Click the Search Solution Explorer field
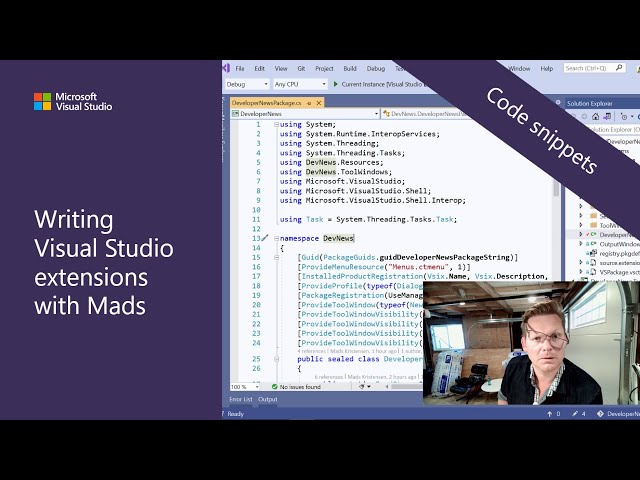Viewport: 640px width, 480px height. point(616,129)
